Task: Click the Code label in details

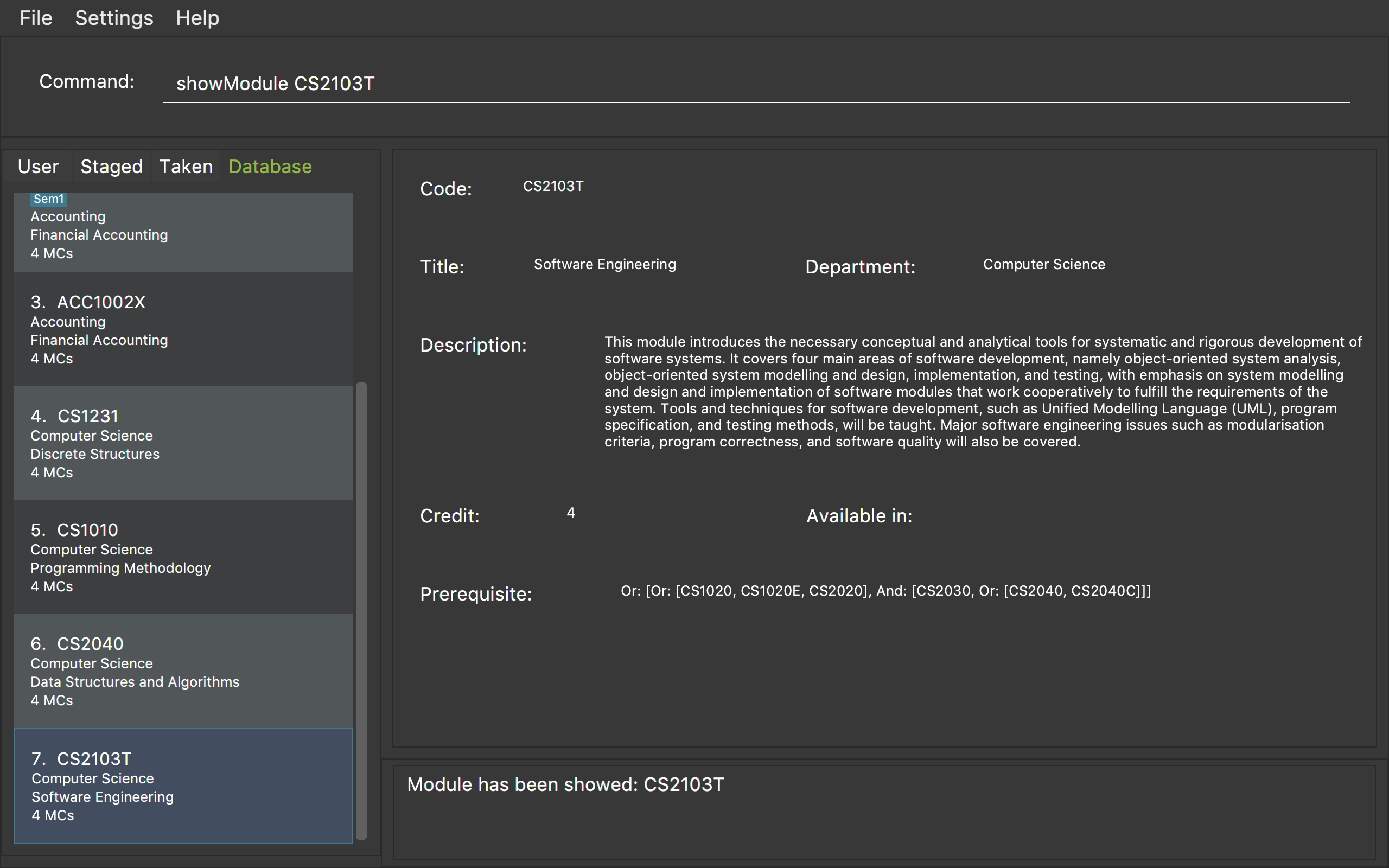Action: (446, 189)
